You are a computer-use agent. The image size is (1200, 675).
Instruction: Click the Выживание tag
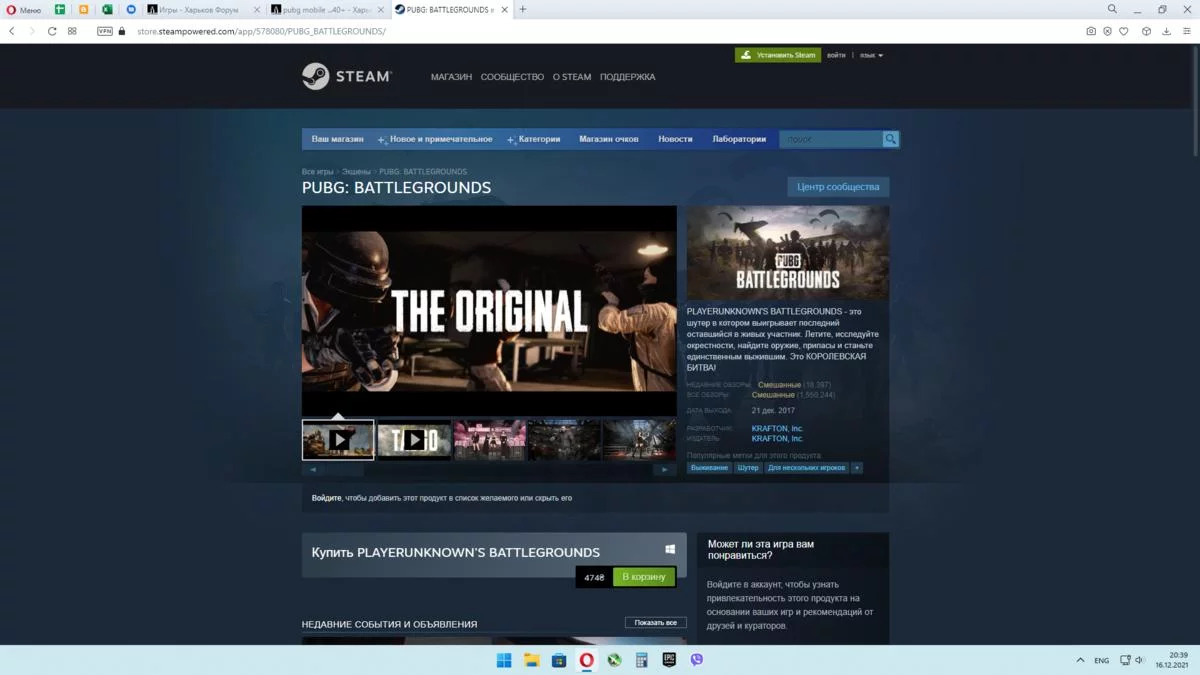click(x=709, y=468)
